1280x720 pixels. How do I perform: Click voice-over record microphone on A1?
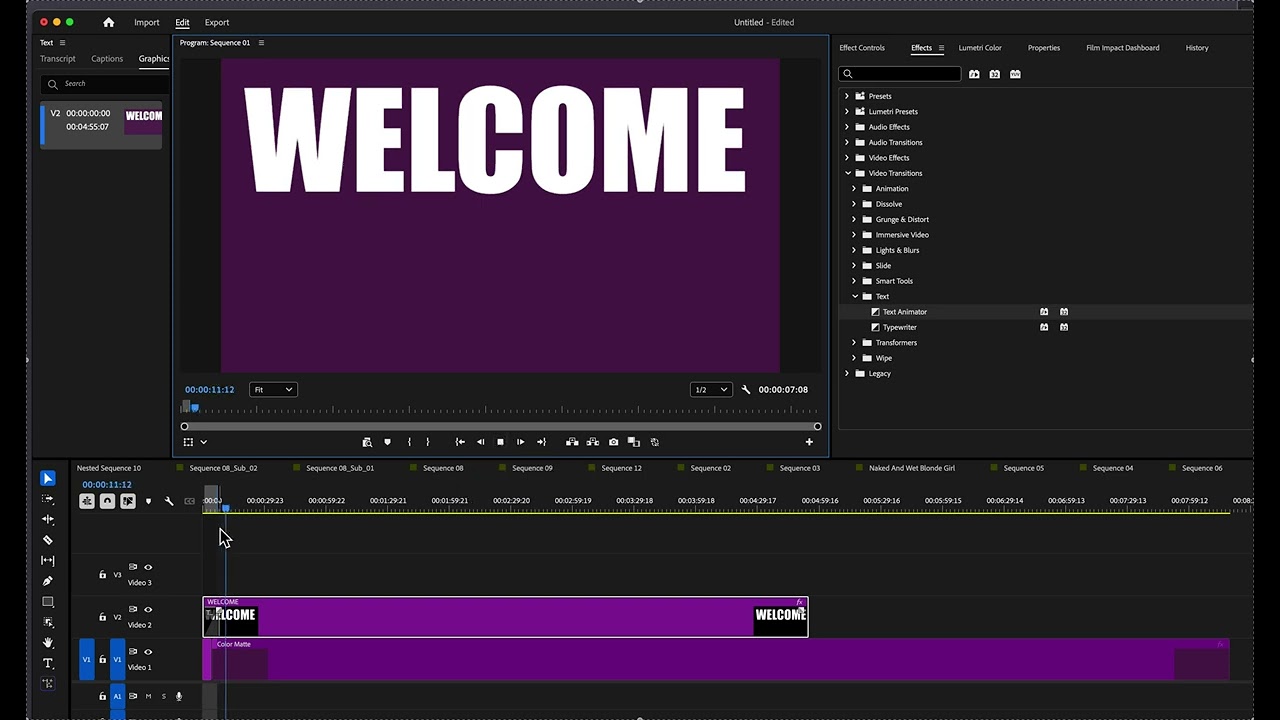click(x=179, y=696)
